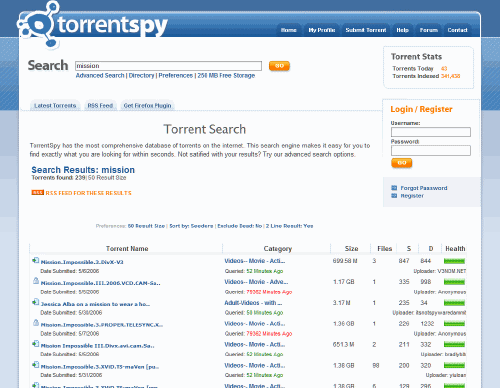Image resolution: width=500 pixels, height=388 pixels.
Task: Click the Health column header
Action: point(455,249)
